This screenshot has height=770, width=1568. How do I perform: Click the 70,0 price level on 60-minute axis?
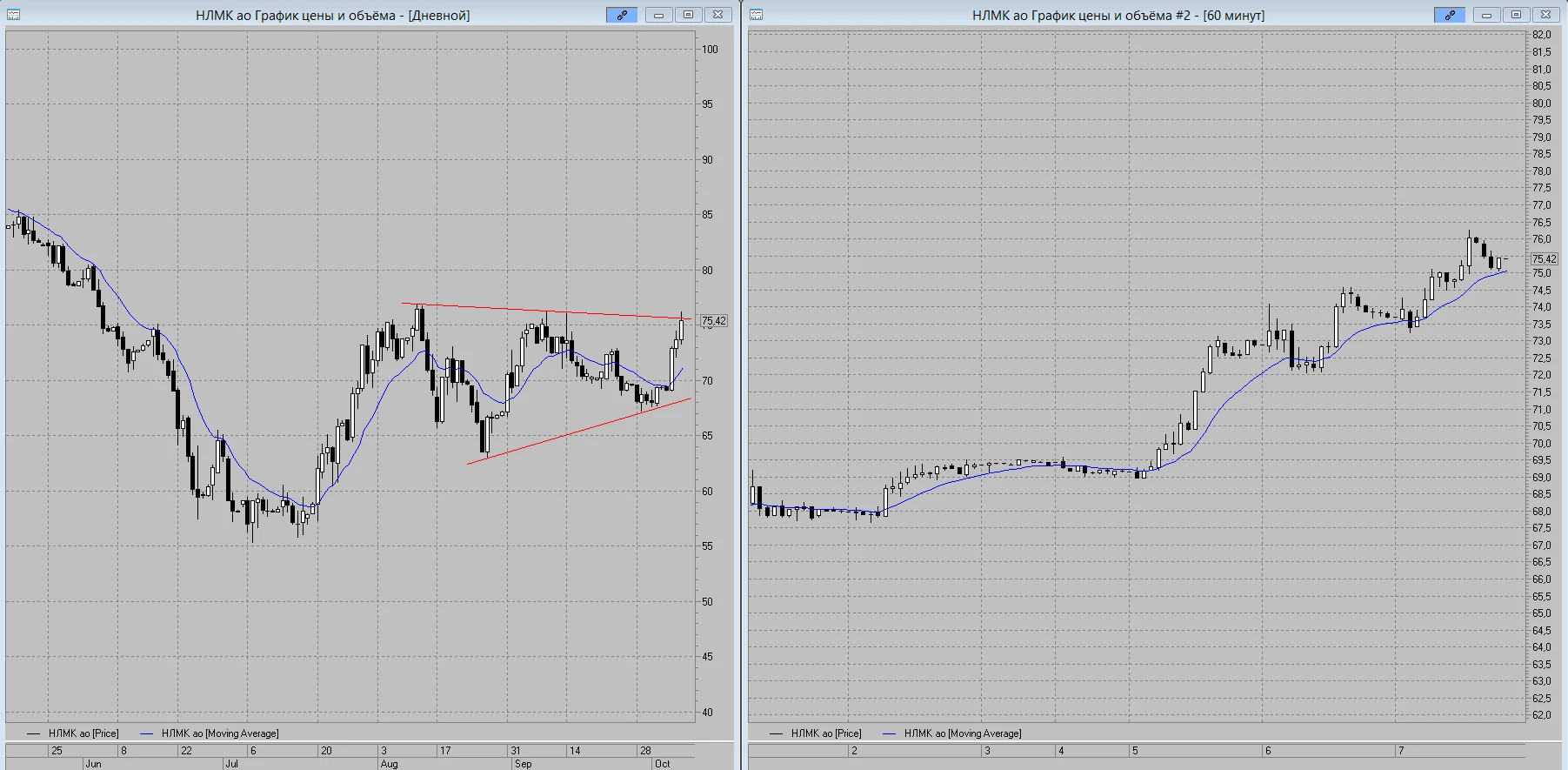(x=1542, y=444)
